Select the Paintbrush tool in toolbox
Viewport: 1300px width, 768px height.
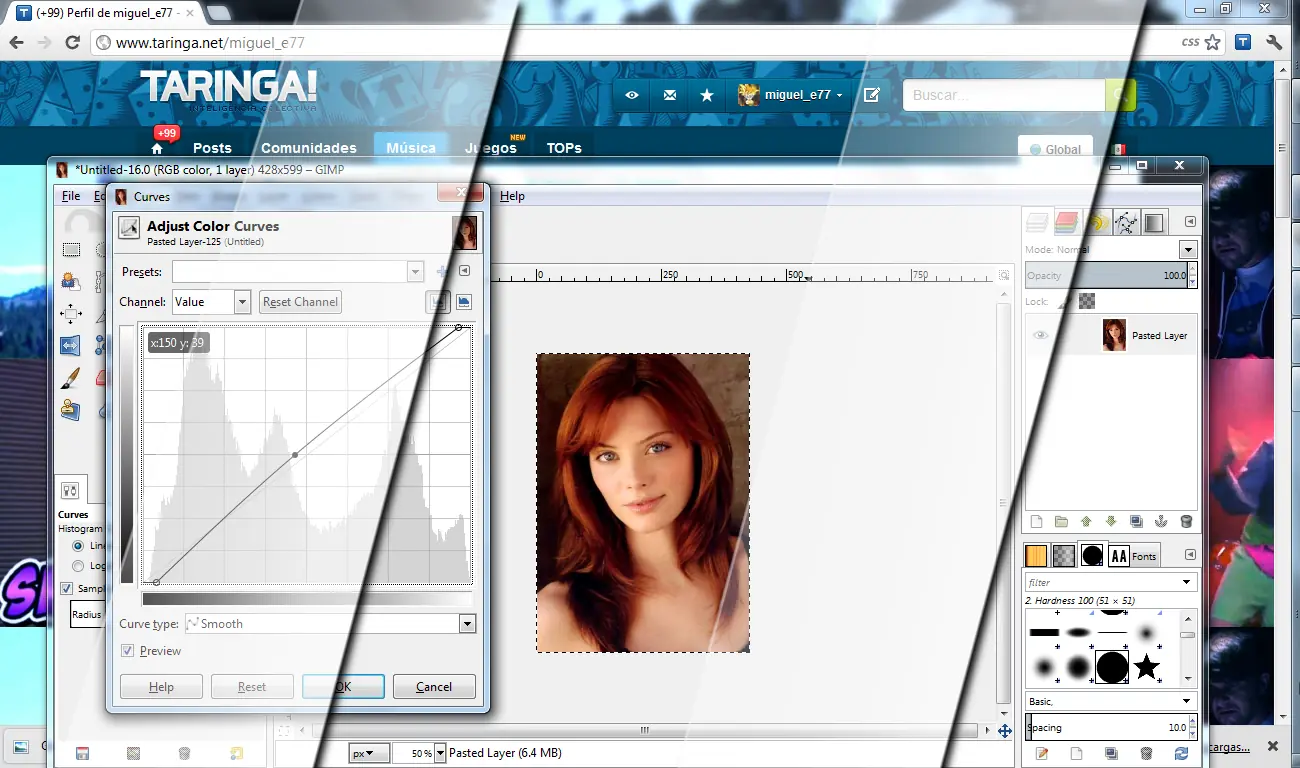coord(70,377)
